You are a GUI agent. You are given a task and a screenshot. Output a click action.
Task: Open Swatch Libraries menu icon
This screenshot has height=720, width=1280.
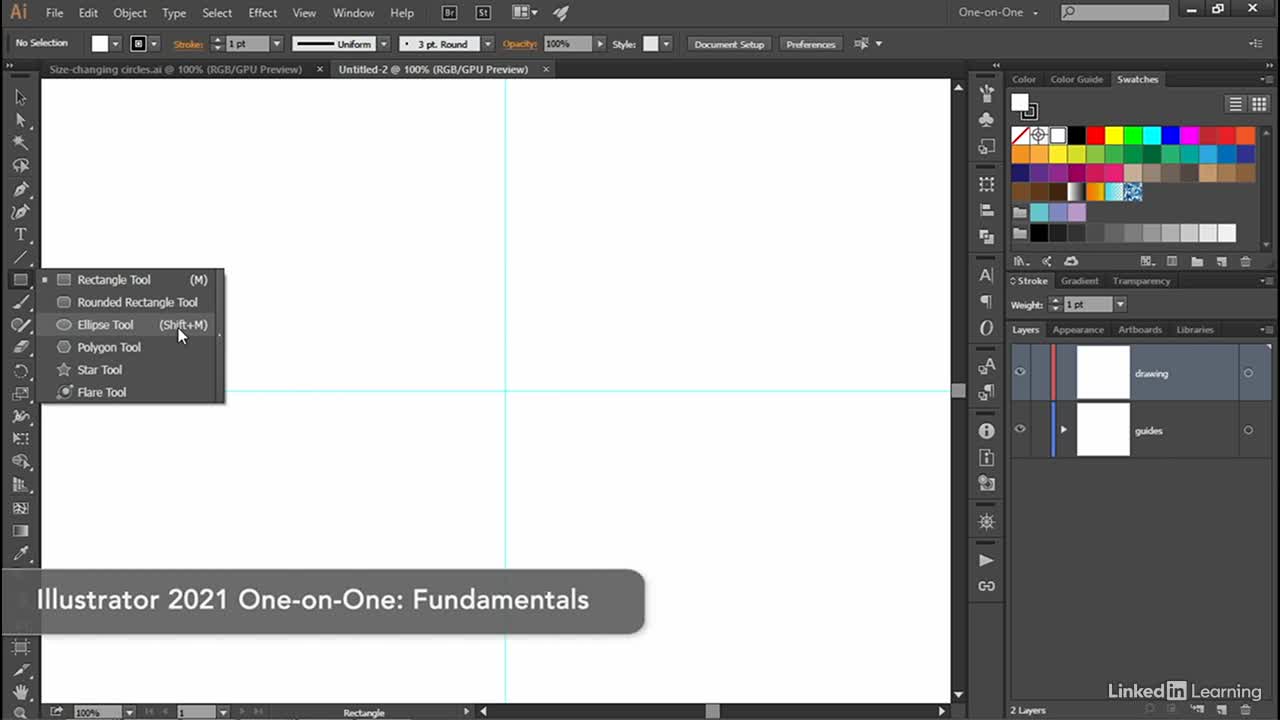pos(1021,262)
